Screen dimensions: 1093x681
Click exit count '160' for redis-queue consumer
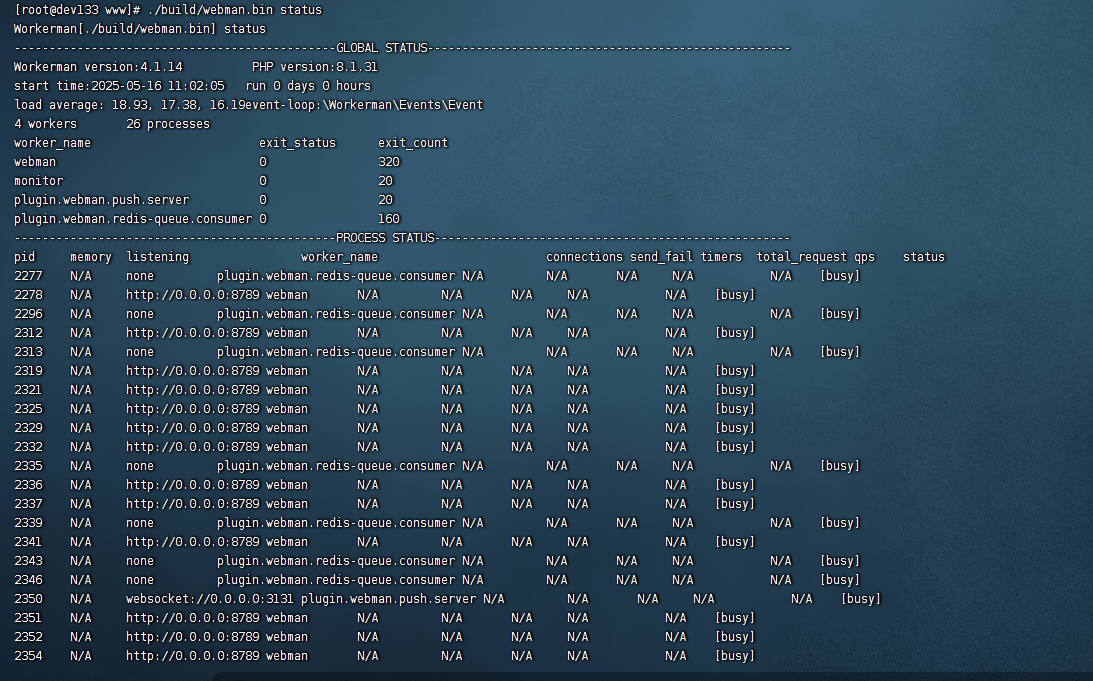389,219
